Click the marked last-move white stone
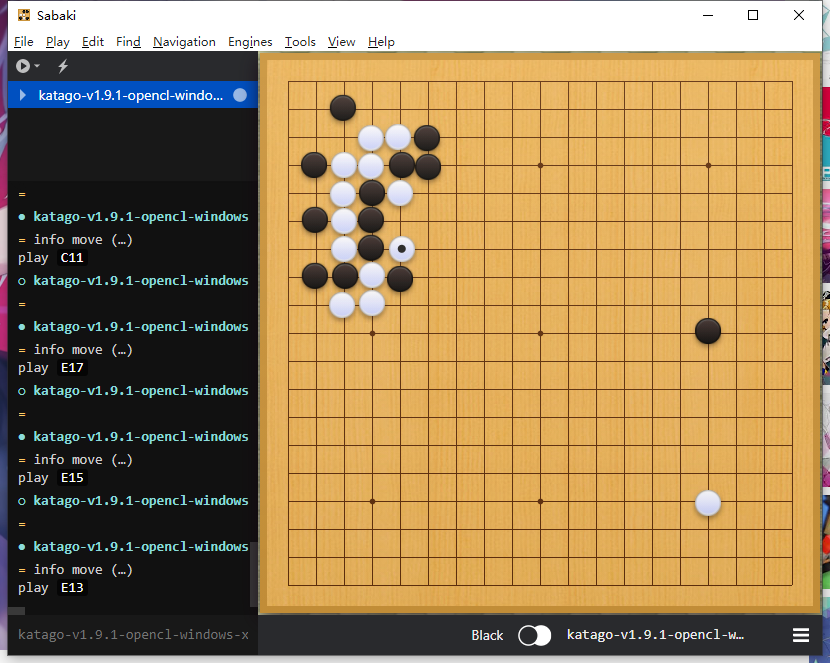The image size is (830, 663). click(402, 249)
